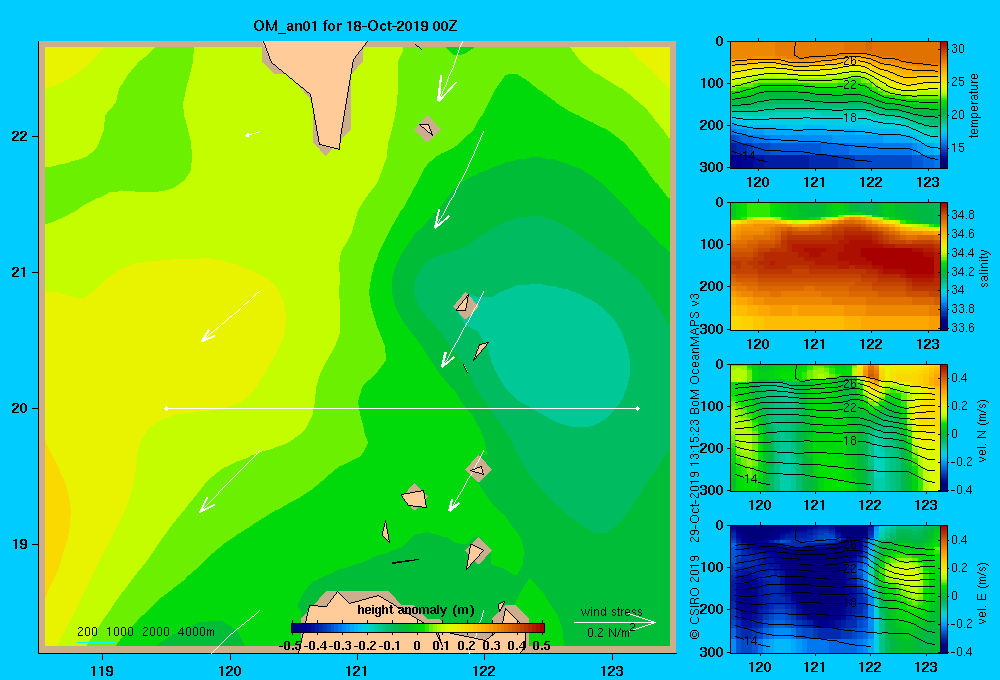Click the vel. N panel color bar

pyautogui.click(x=944, y=427)
